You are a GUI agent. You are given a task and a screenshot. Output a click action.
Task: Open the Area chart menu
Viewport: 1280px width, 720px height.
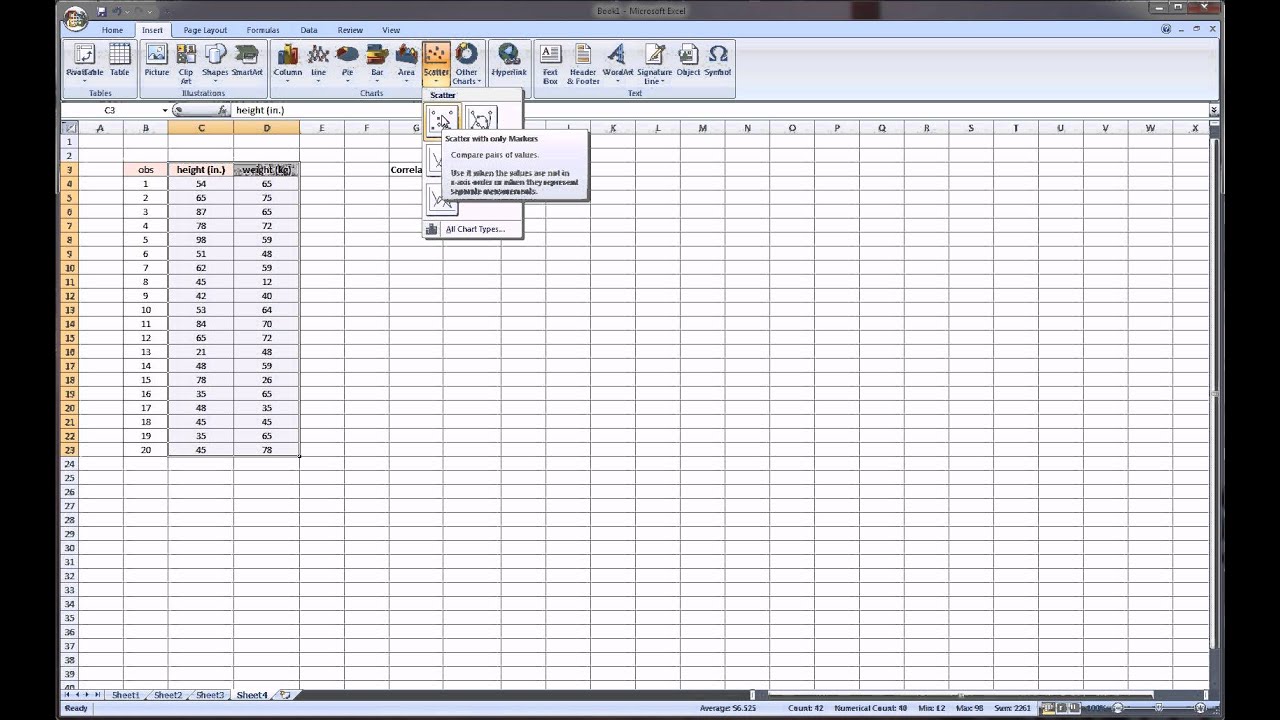[x=406, y=62]
